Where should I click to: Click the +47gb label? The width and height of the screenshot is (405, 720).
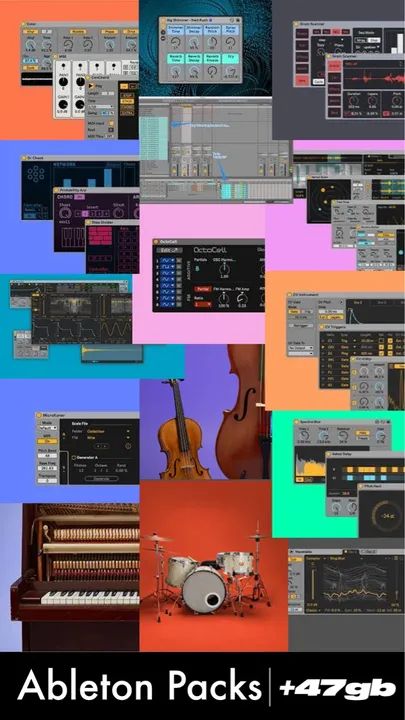pos(338,688)
